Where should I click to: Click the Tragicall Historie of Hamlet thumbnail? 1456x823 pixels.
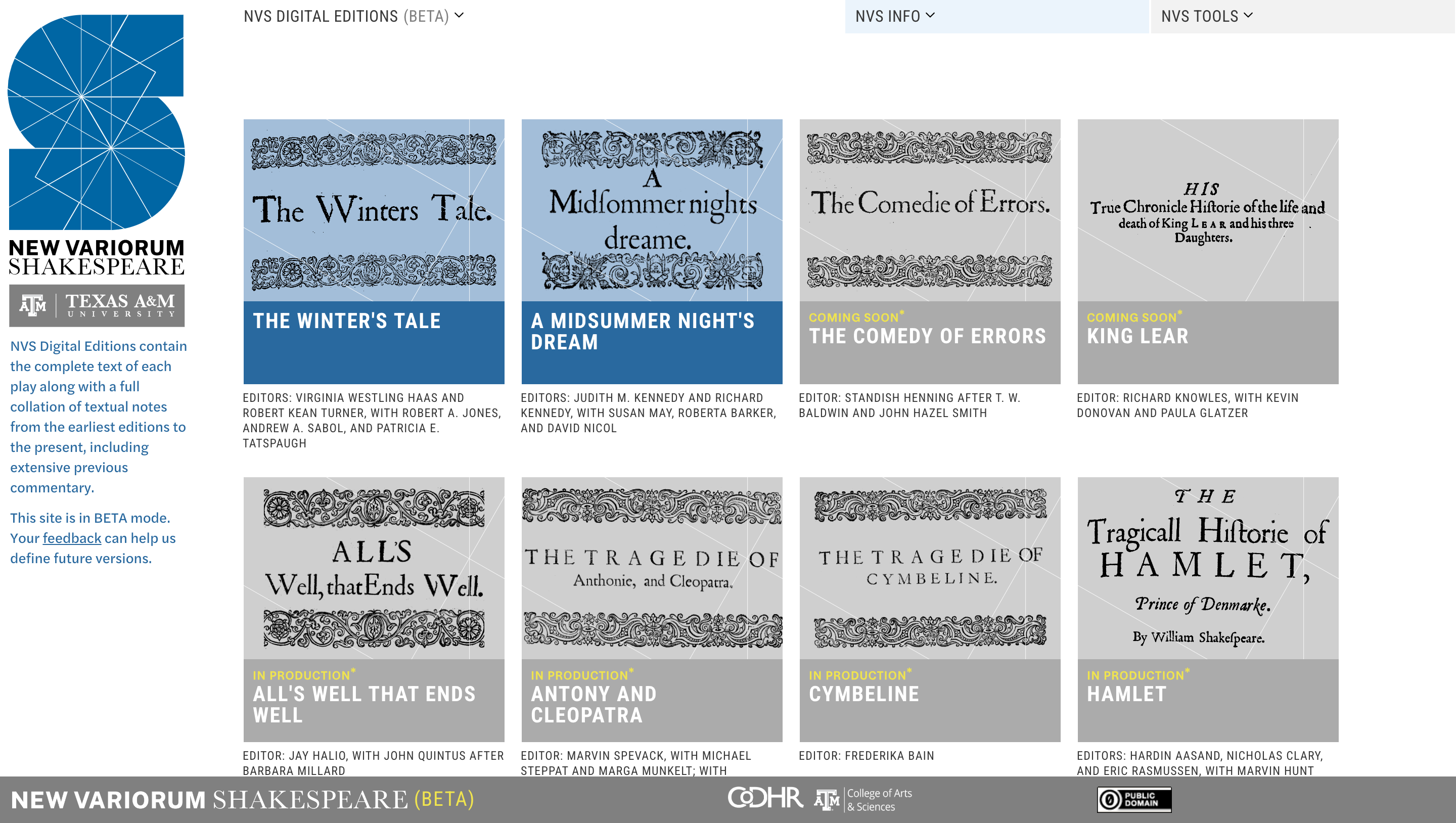point(1208,568)
